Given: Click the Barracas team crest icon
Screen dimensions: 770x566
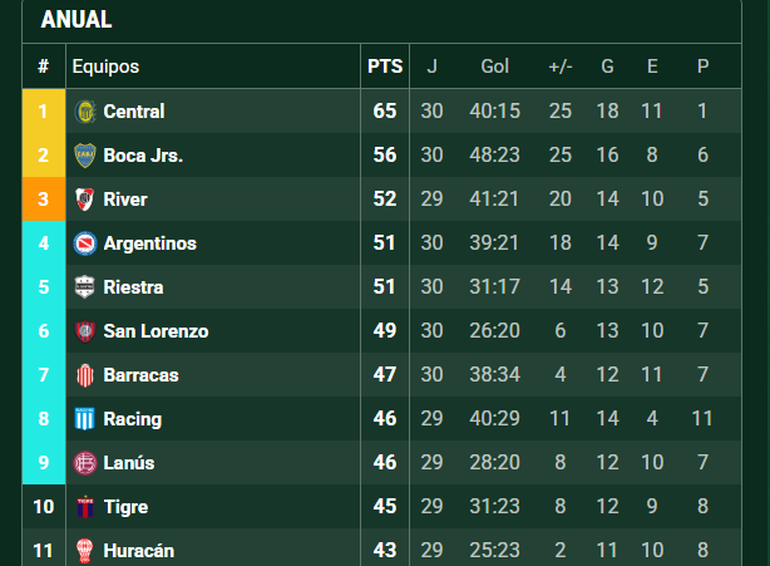Looking at the screenshot, I should (x=85, y=375).
